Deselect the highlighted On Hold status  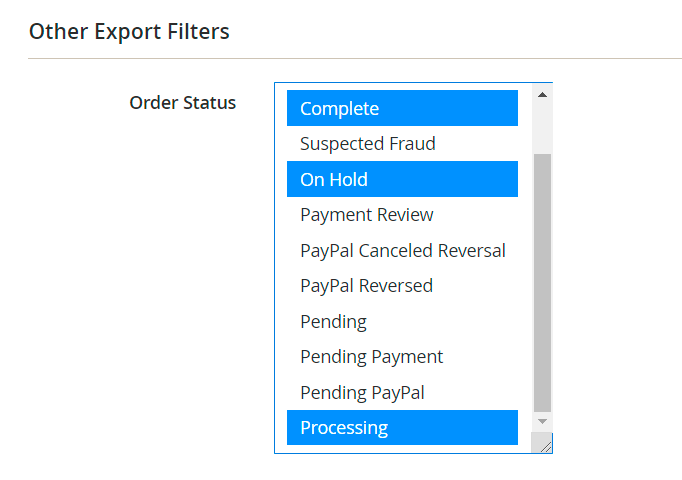(402, 179)
